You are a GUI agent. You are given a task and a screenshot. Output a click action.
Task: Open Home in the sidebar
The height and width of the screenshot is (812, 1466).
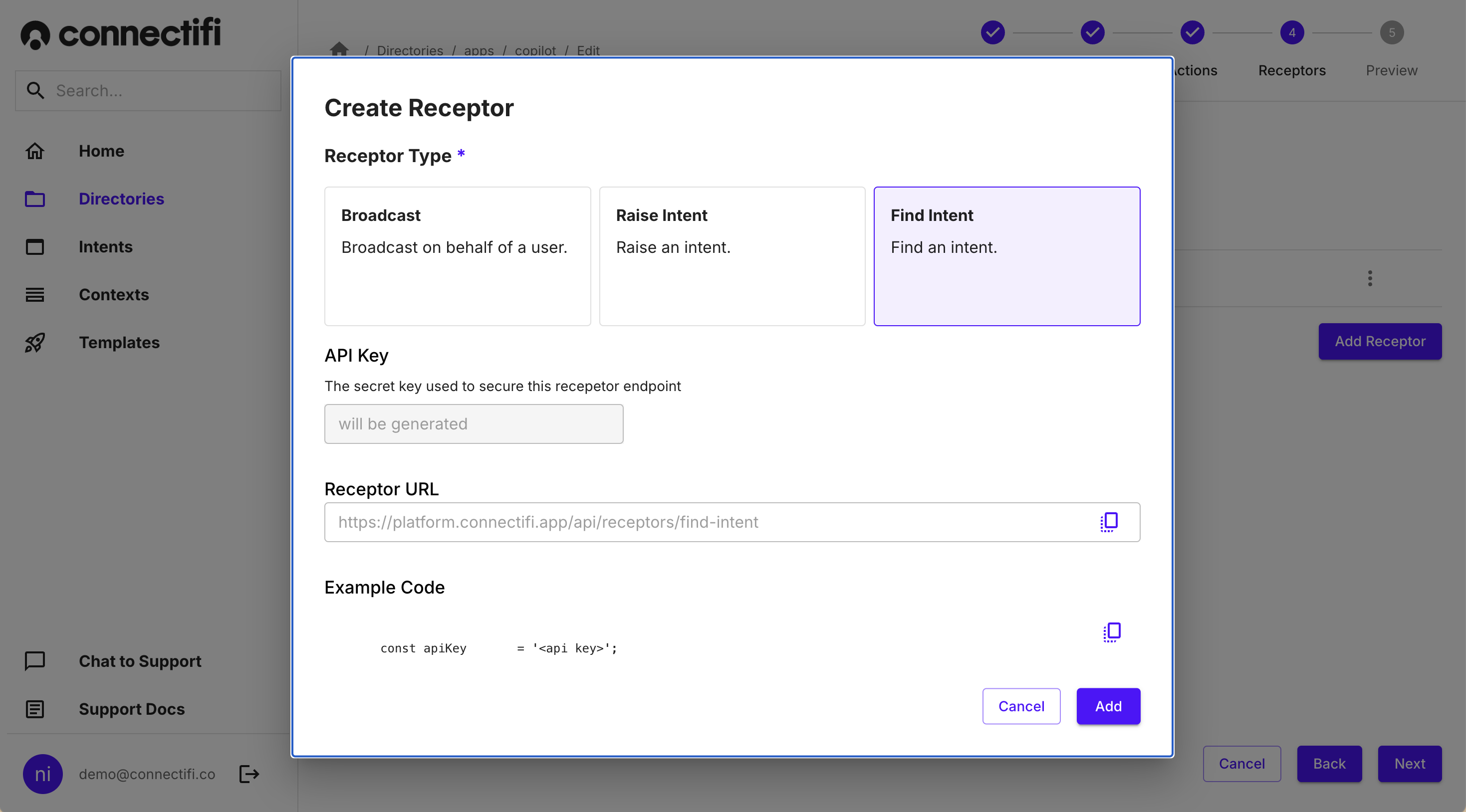(101, 151)
